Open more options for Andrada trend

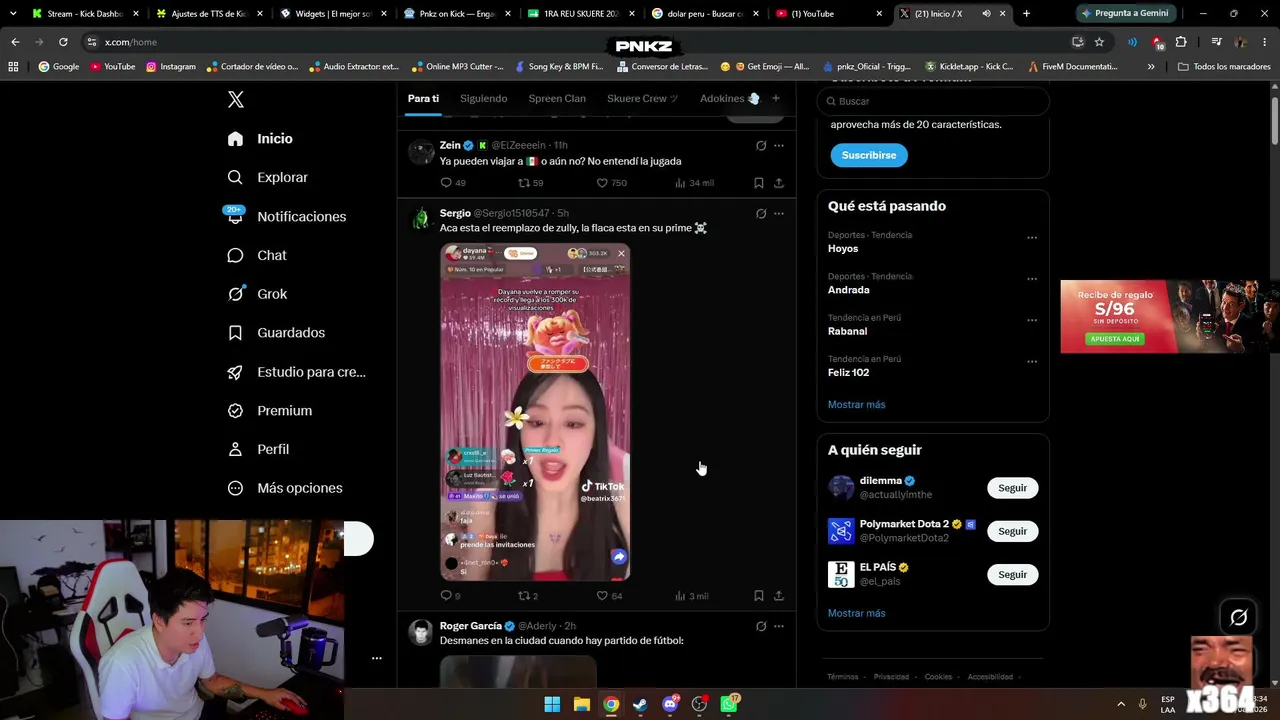1032,279
